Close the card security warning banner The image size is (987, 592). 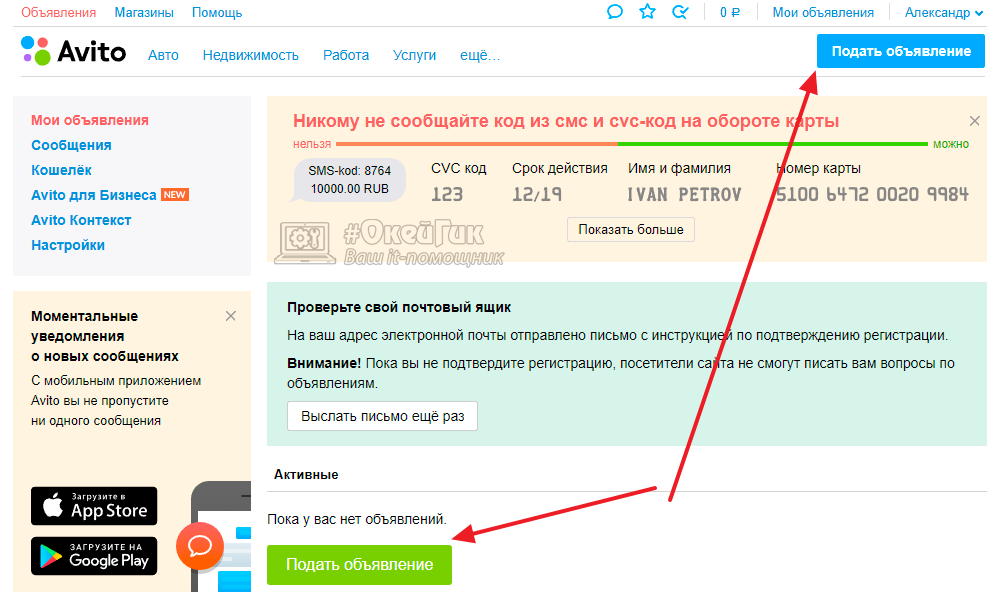click(974, 121)
